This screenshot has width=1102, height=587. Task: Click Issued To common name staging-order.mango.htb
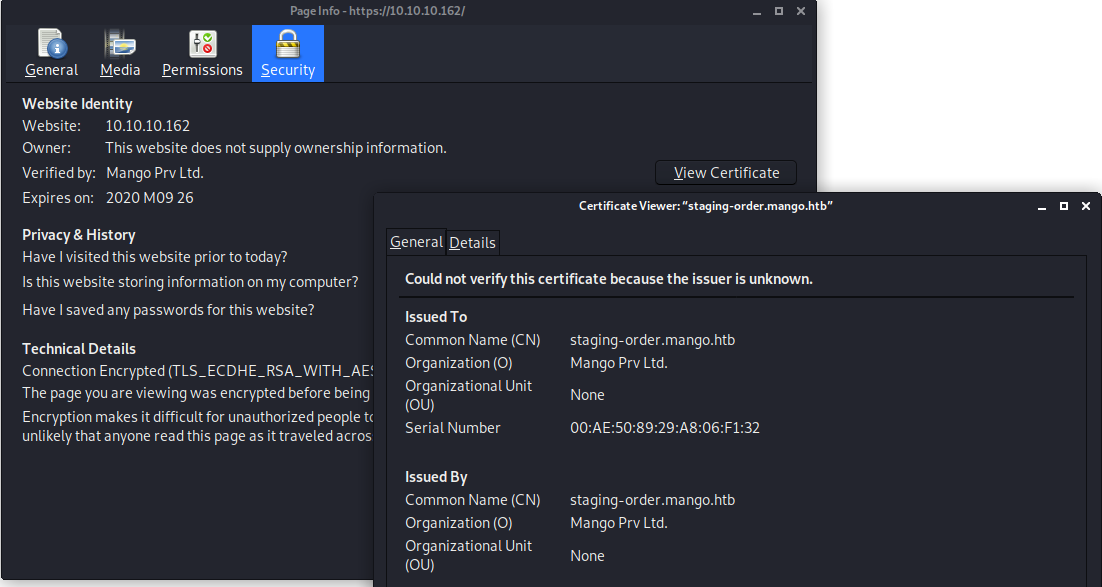(x=652, y=340)
